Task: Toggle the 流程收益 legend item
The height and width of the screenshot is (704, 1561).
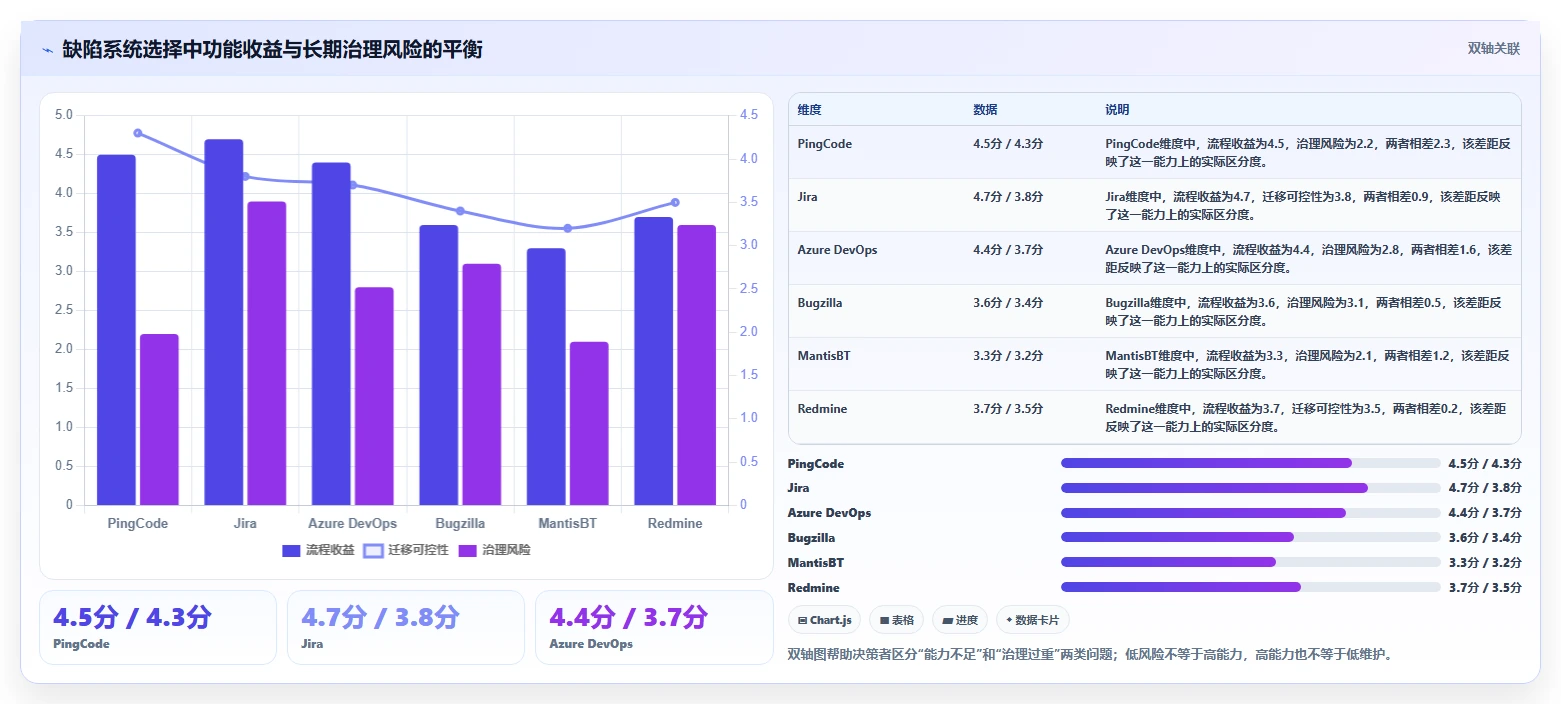Action: pos(318,550)
